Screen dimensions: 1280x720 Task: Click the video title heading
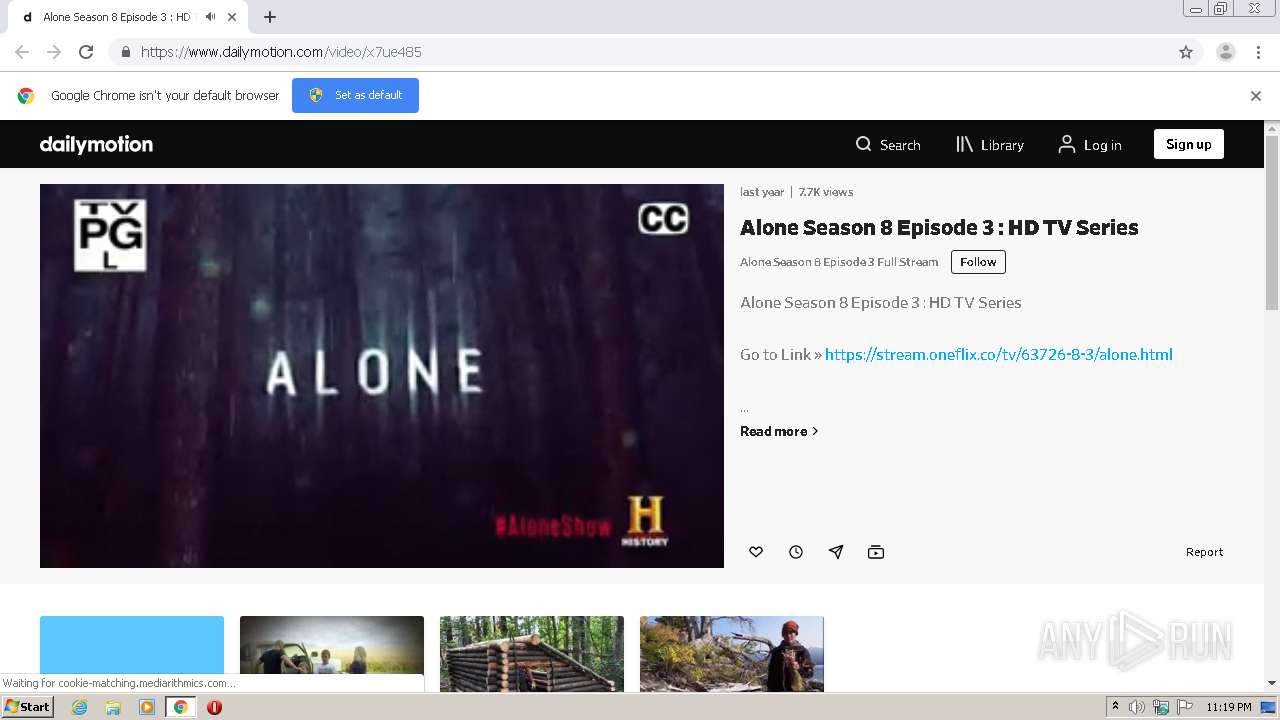(x=939, y=227)
